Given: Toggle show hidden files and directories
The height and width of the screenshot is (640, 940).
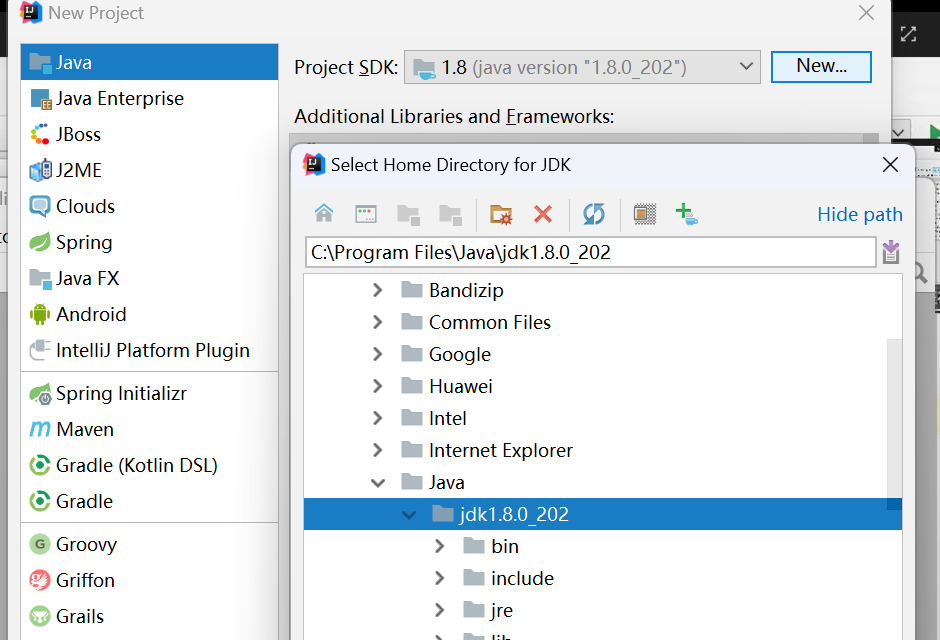Looking at the screenshot, I should (x=645, y=214).
